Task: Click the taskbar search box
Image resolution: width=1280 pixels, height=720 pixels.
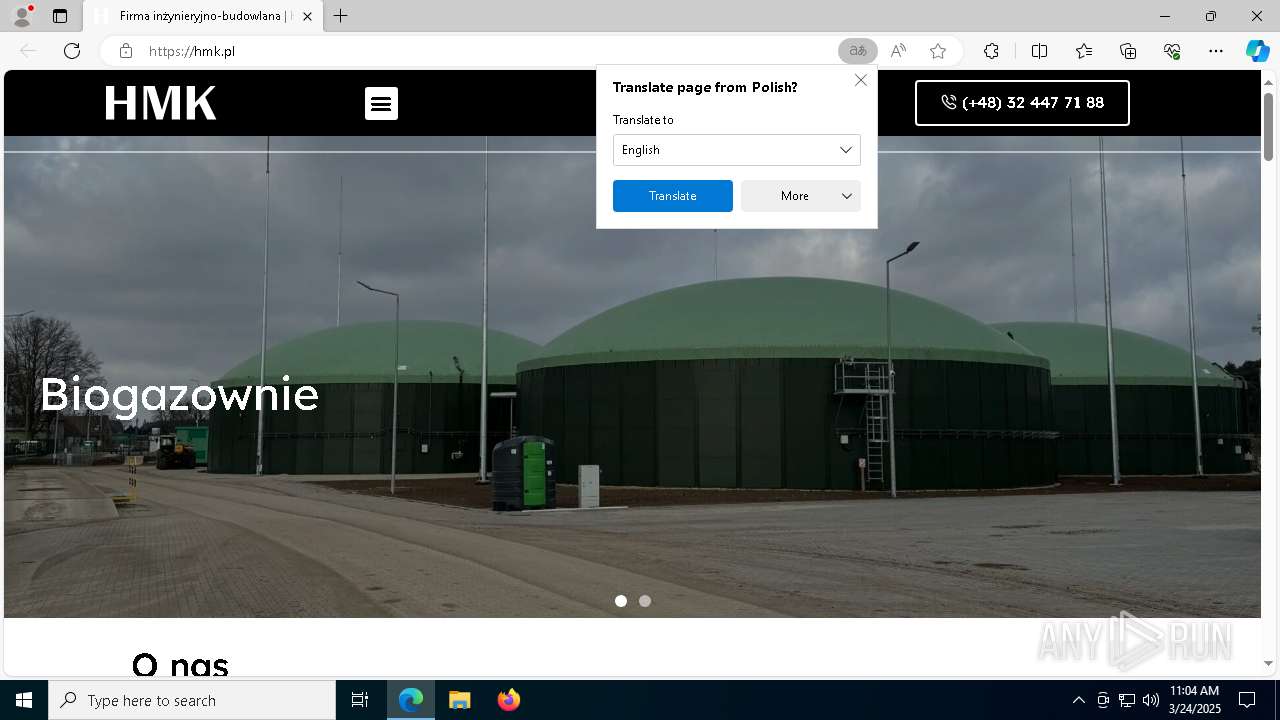Action: click(192, 700)
